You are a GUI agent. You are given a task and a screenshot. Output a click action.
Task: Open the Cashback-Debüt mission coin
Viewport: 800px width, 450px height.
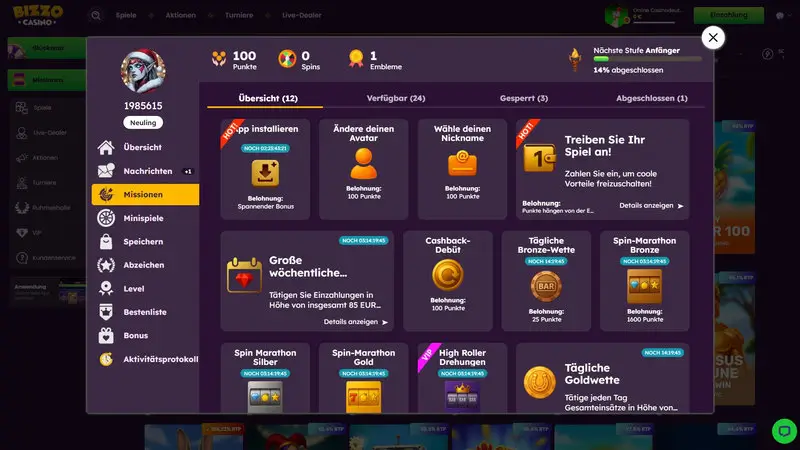(x=447, y=275)
